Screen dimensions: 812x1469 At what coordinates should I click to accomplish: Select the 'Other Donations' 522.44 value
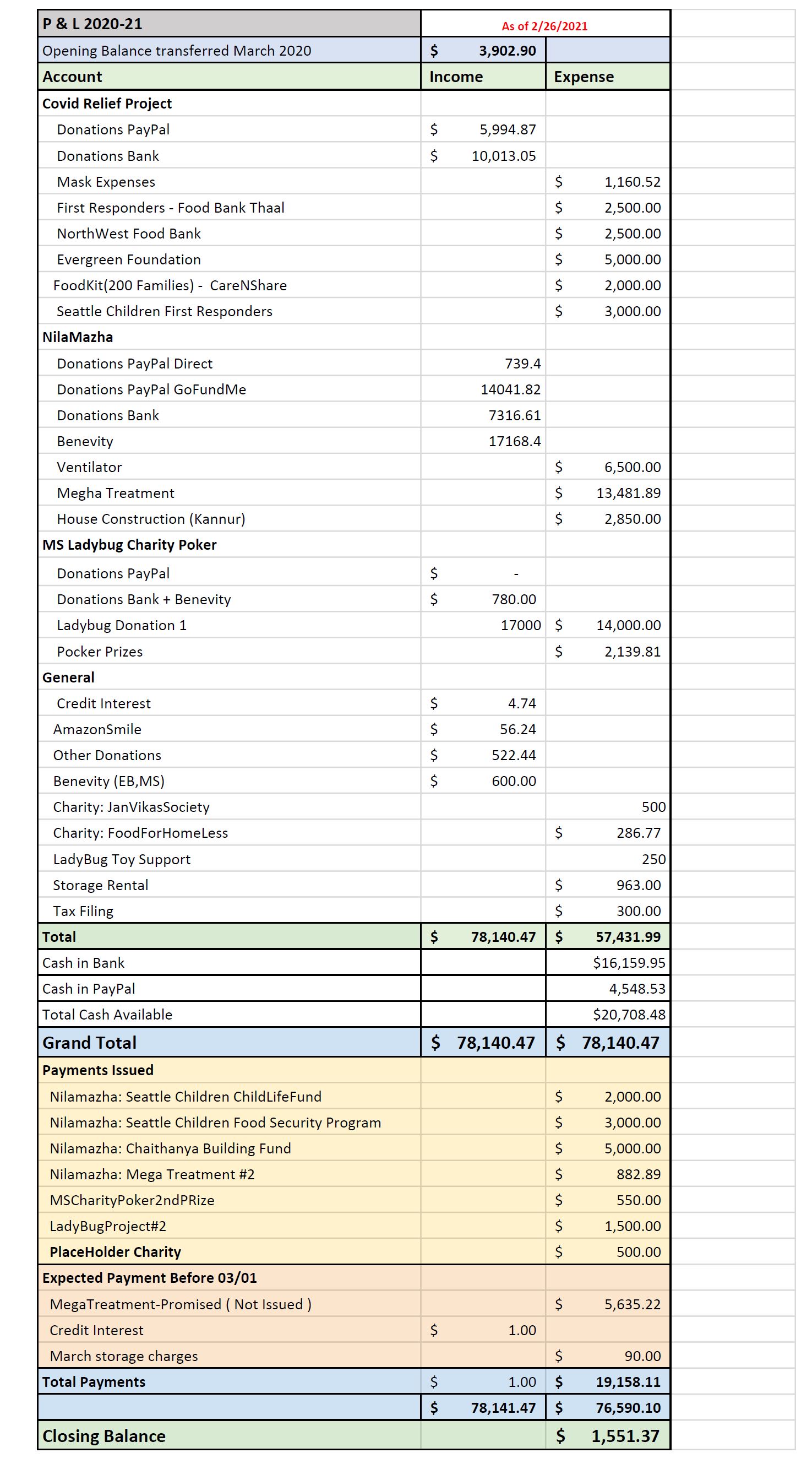tap(483, 755)
